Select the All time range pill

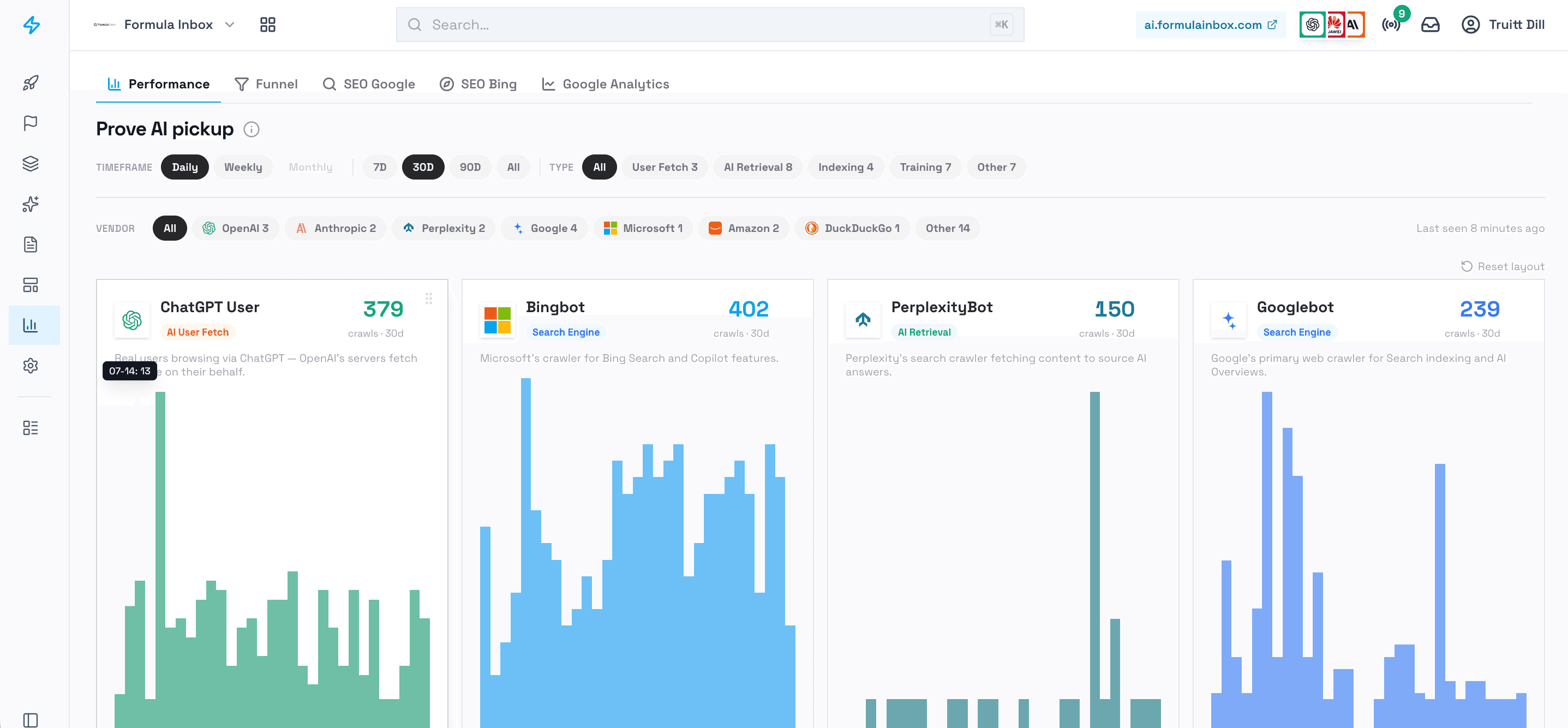point(514,168)
